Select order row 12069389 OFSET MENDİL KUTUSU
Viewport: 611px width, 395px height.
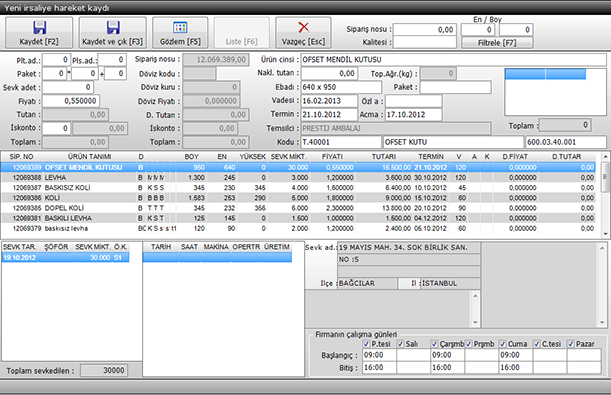pyautogui.click(x=298, y=167)
